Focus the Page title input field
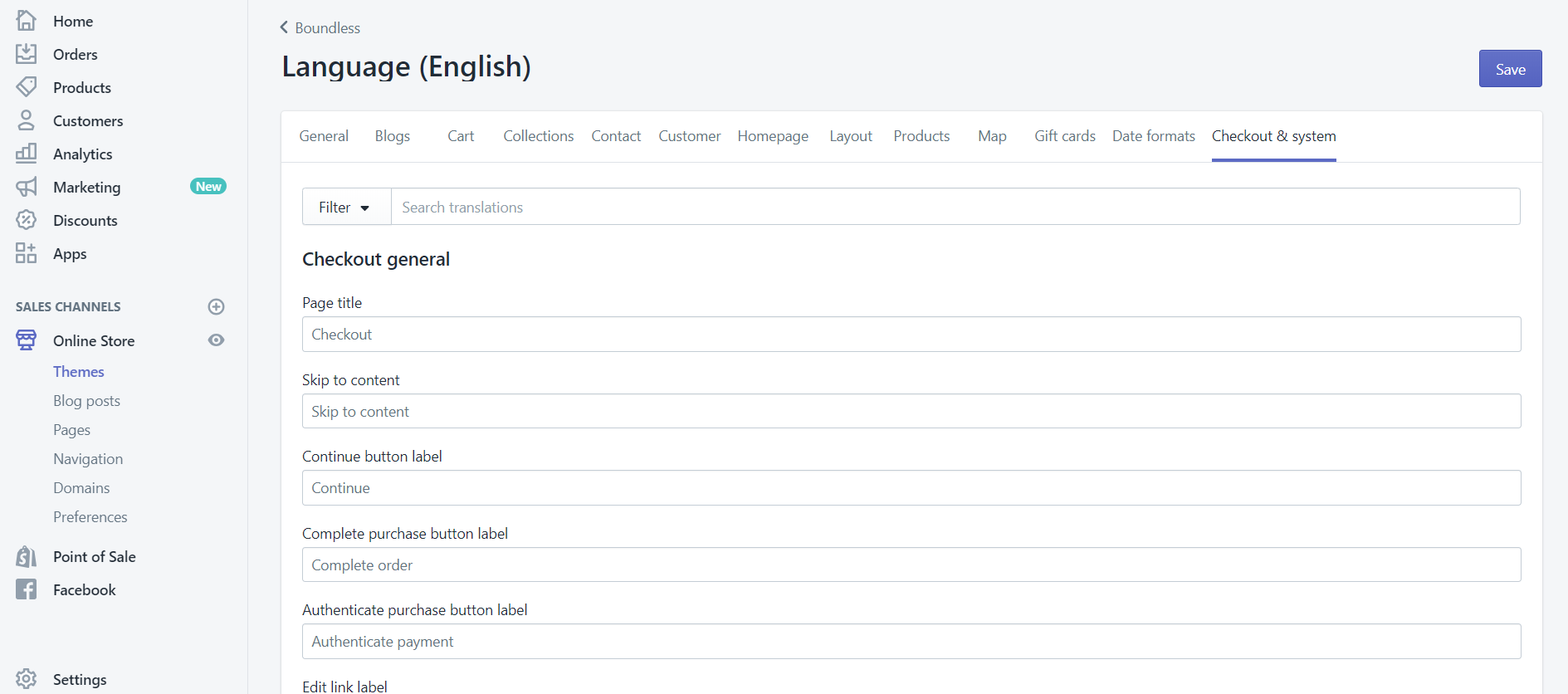This screenshot has height=694, width=1568. click(911, 335)
